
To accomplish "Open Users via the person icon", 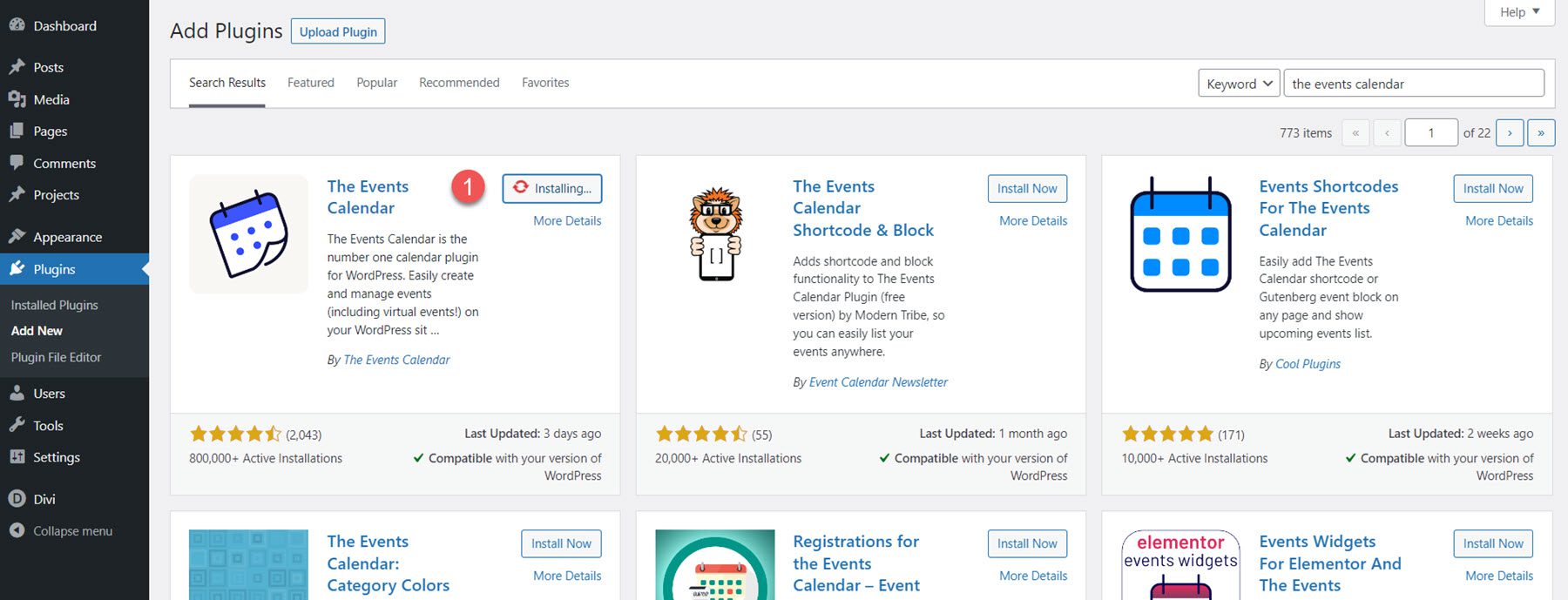I will point(19,393).
